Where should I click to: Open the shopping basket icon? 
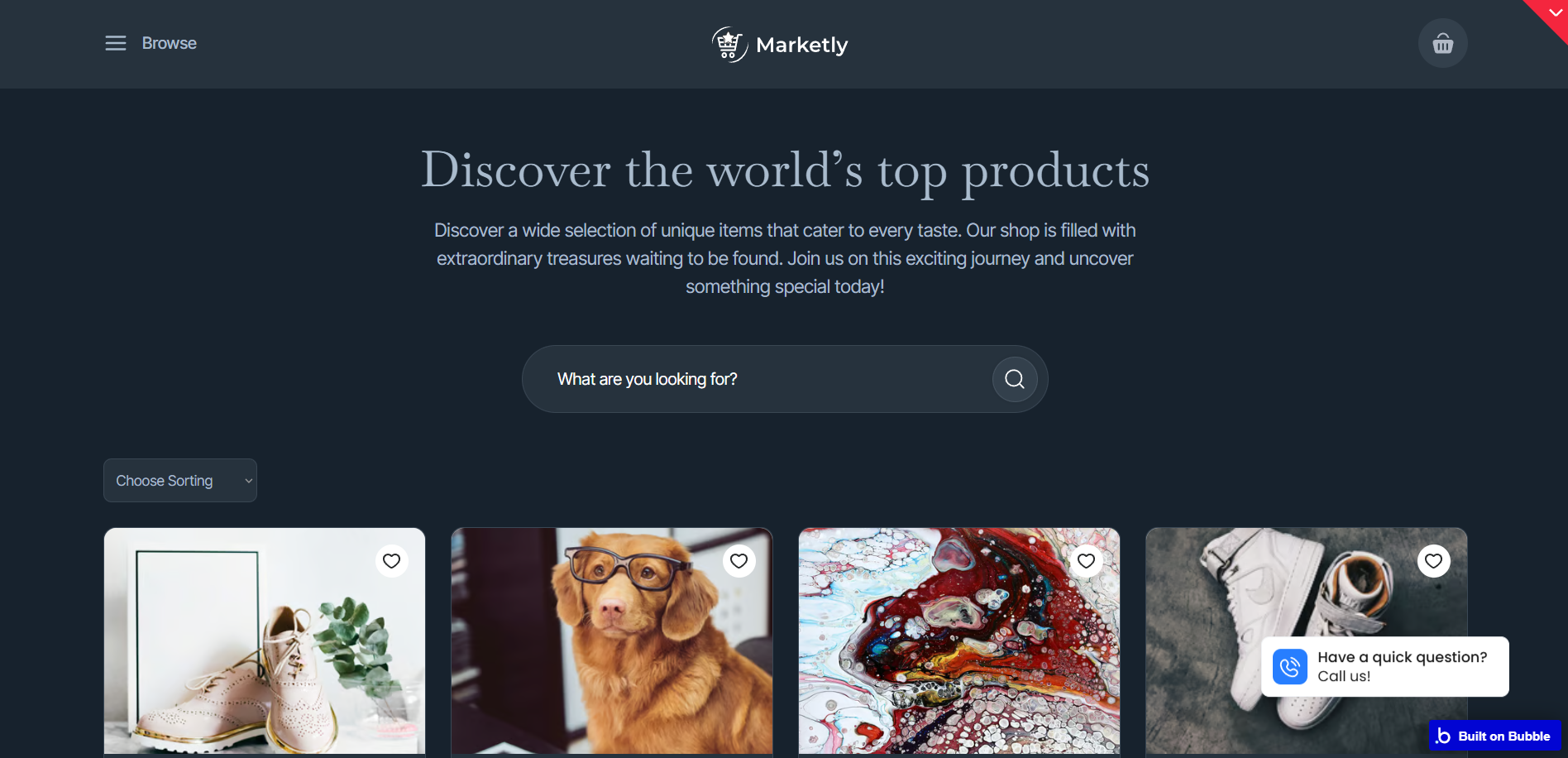(1442, 43)
